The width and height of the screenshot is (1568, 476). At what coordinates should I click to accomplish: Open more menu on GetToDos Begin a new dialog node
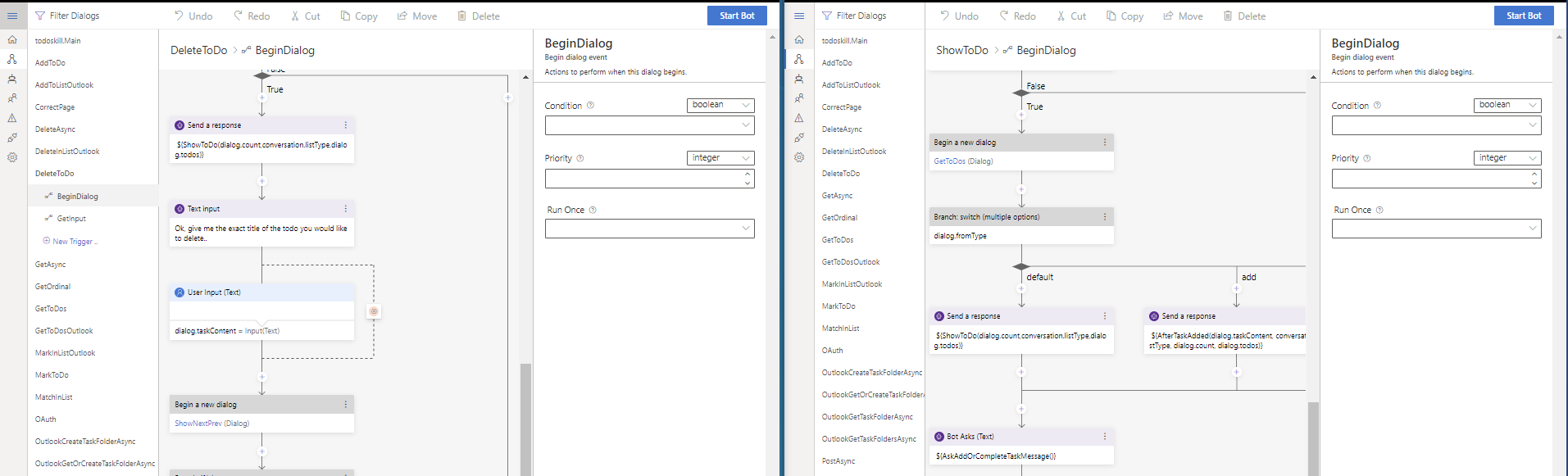pyautogui.click(x=1105, y=143)
